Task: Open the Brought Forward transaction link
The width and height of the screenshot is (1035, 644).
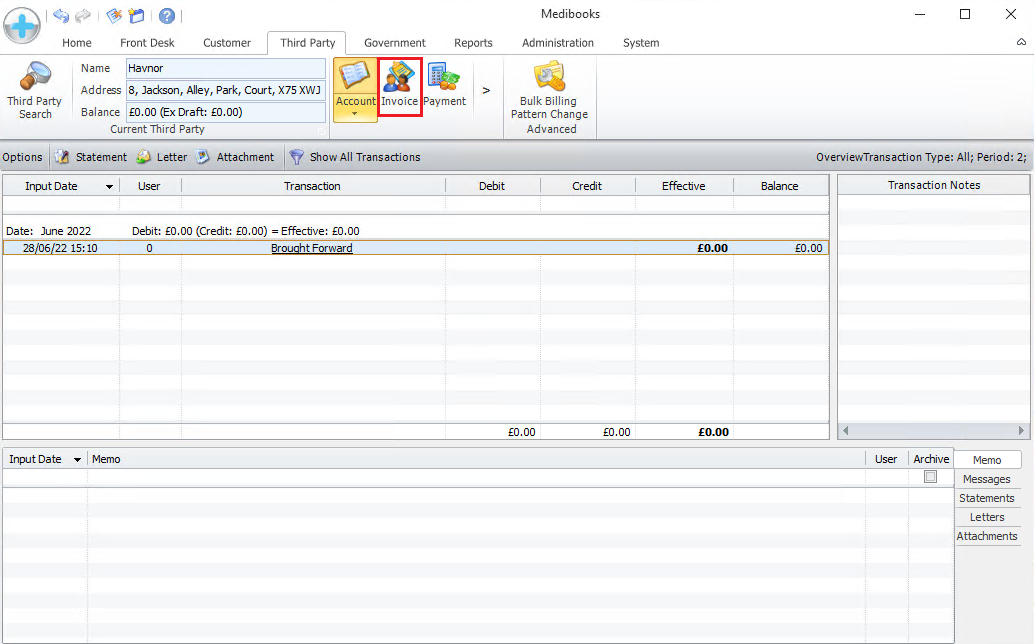Action: click(x=311, y=248)
